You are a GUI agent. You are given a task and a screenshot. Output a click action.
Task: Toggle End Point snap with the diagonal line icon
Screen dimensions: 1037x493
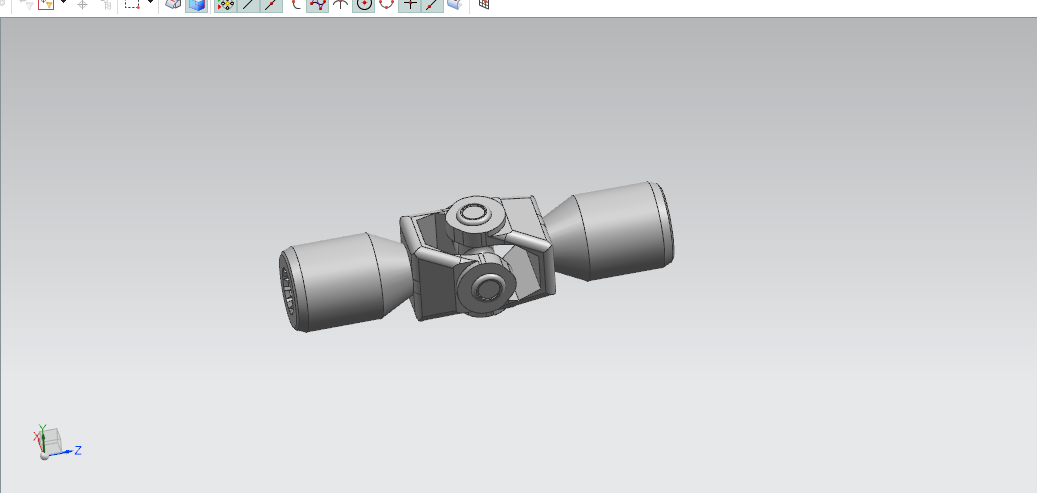[x=248, y=4]
